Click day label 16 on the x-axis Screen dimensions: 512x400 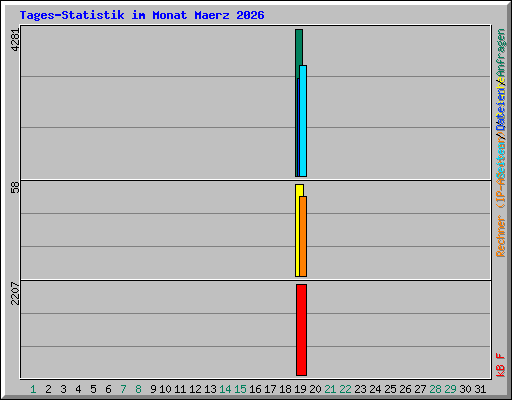tap(255, 389)
